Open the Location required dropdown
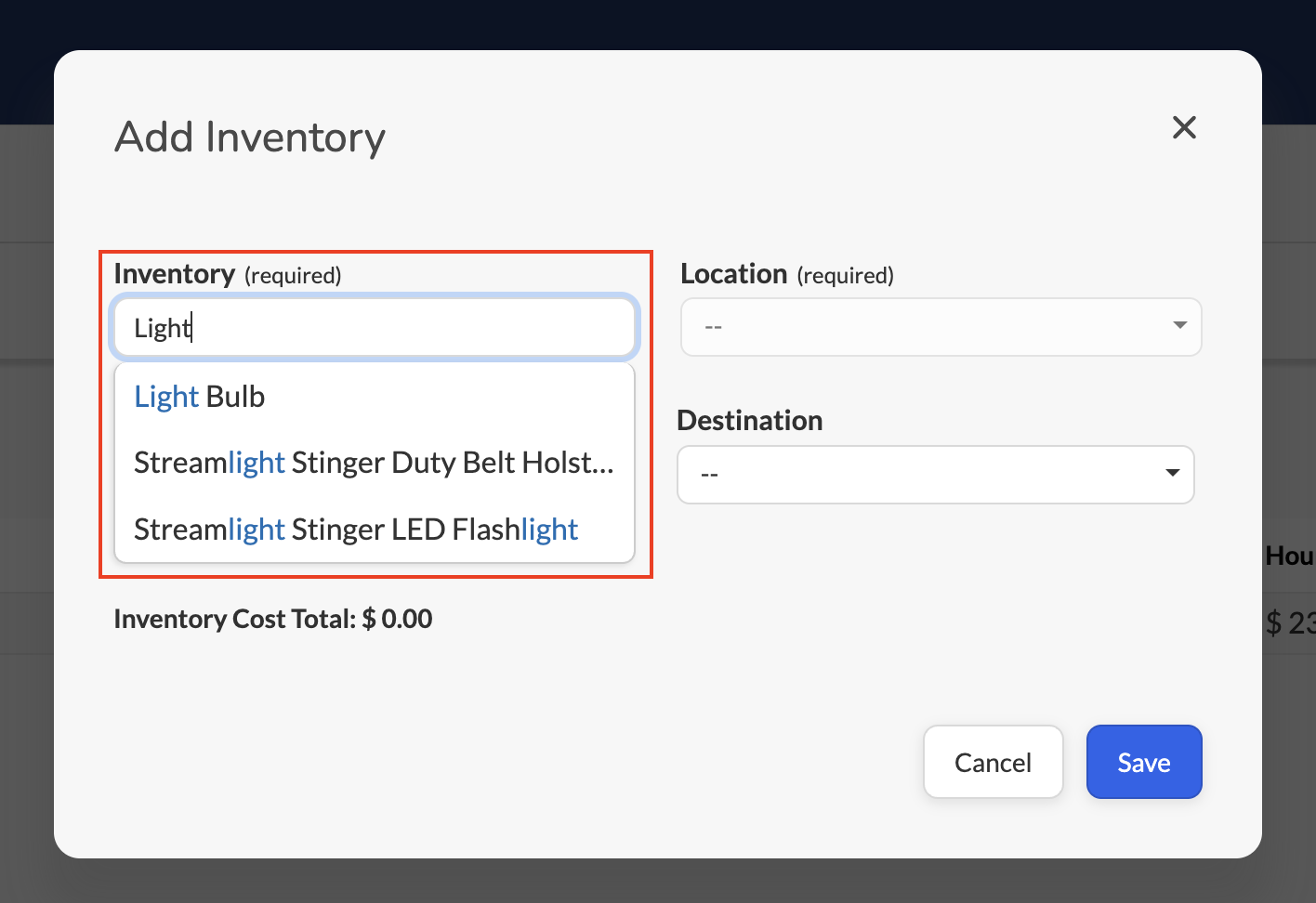The height and width of the screenshot is (903, 1316). (x=941, y=327)
